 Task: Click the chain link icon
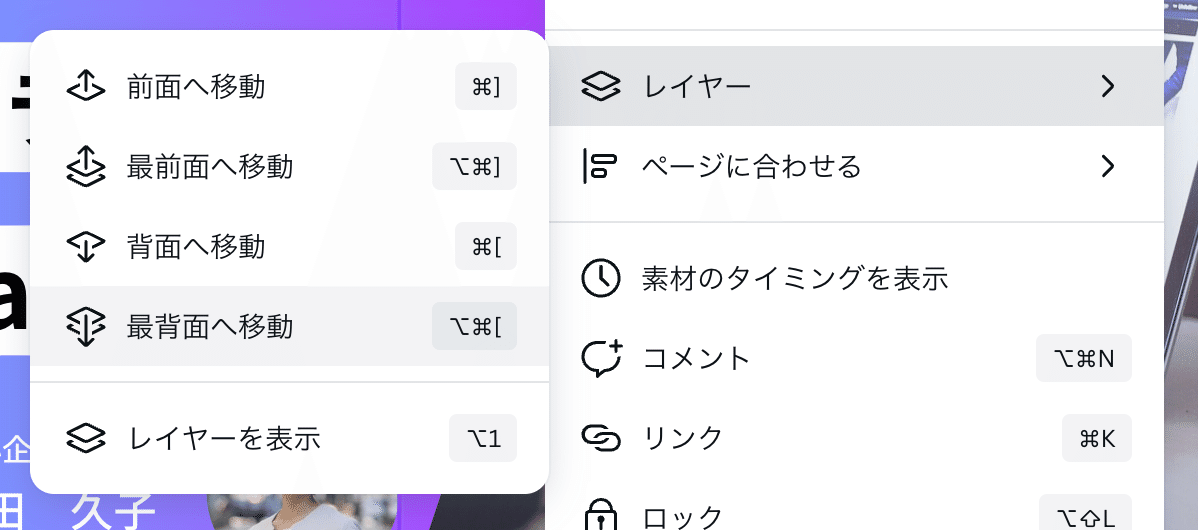point(601,438)
